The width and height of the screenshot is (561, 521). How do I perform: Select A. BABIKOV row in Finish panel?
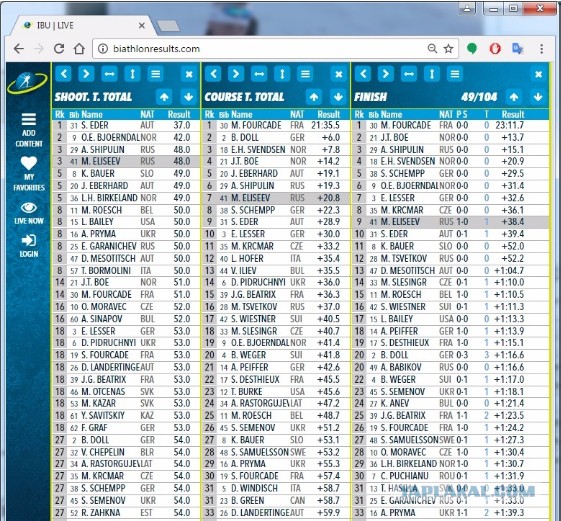(450, 367)
